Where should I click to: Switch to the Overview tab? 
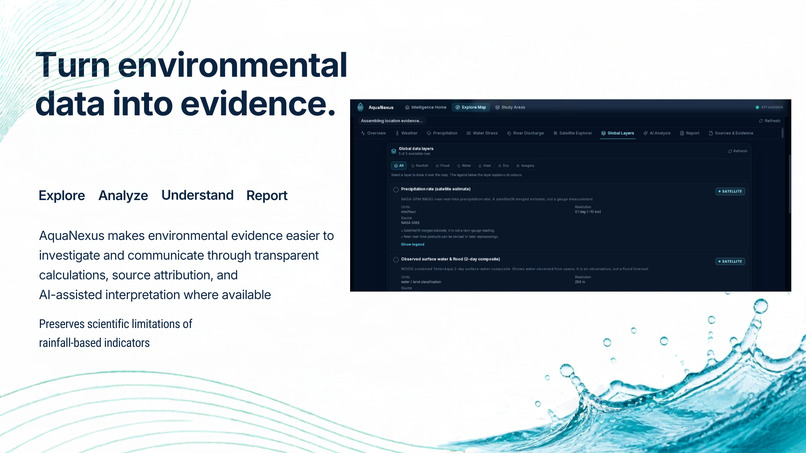click(x=373, y=133)
